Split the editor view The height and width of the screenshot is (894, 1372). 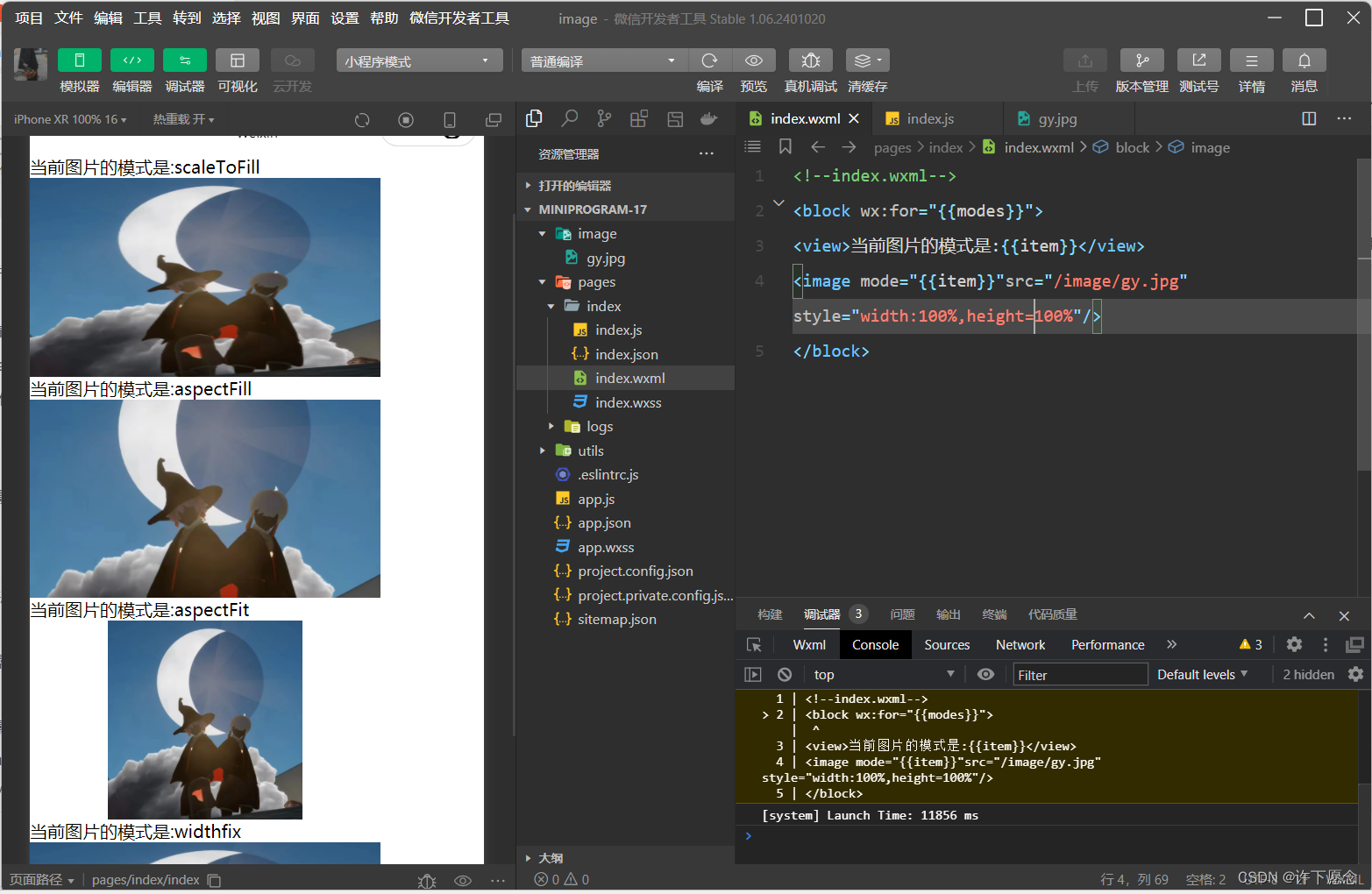pos(1309,118)
